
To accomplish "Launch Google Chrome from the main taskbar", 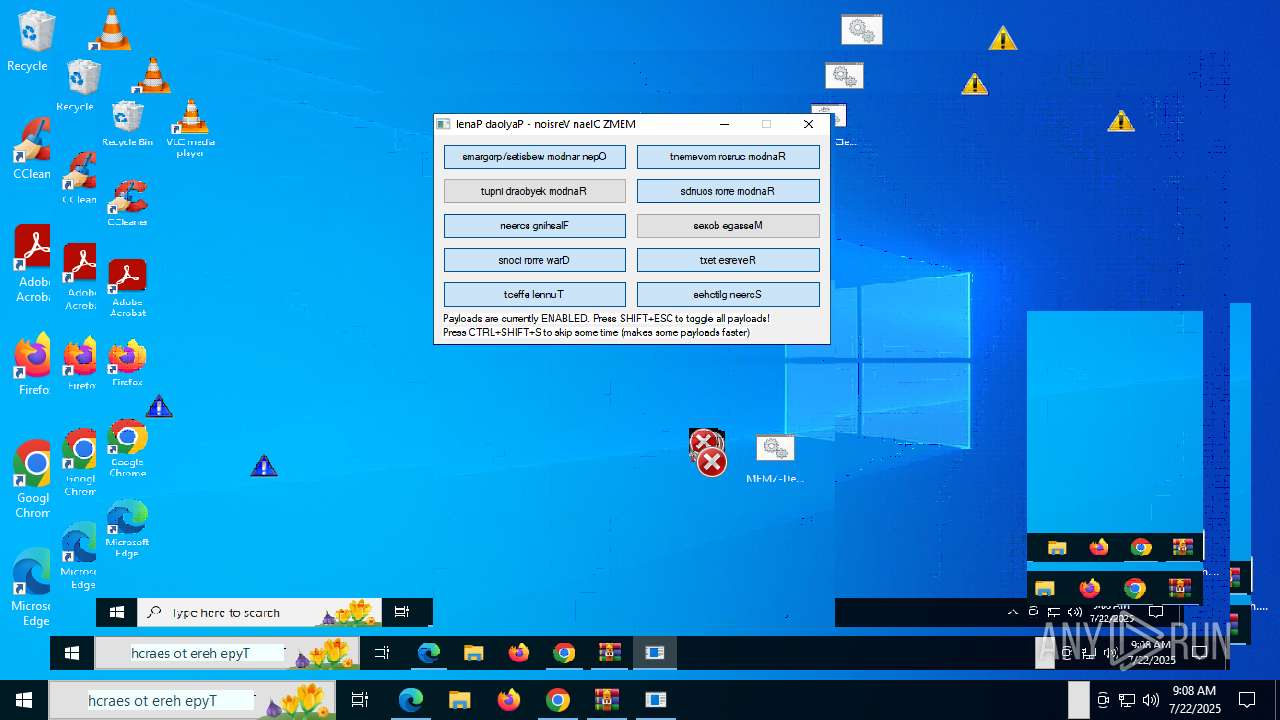I will coord(557,700).
